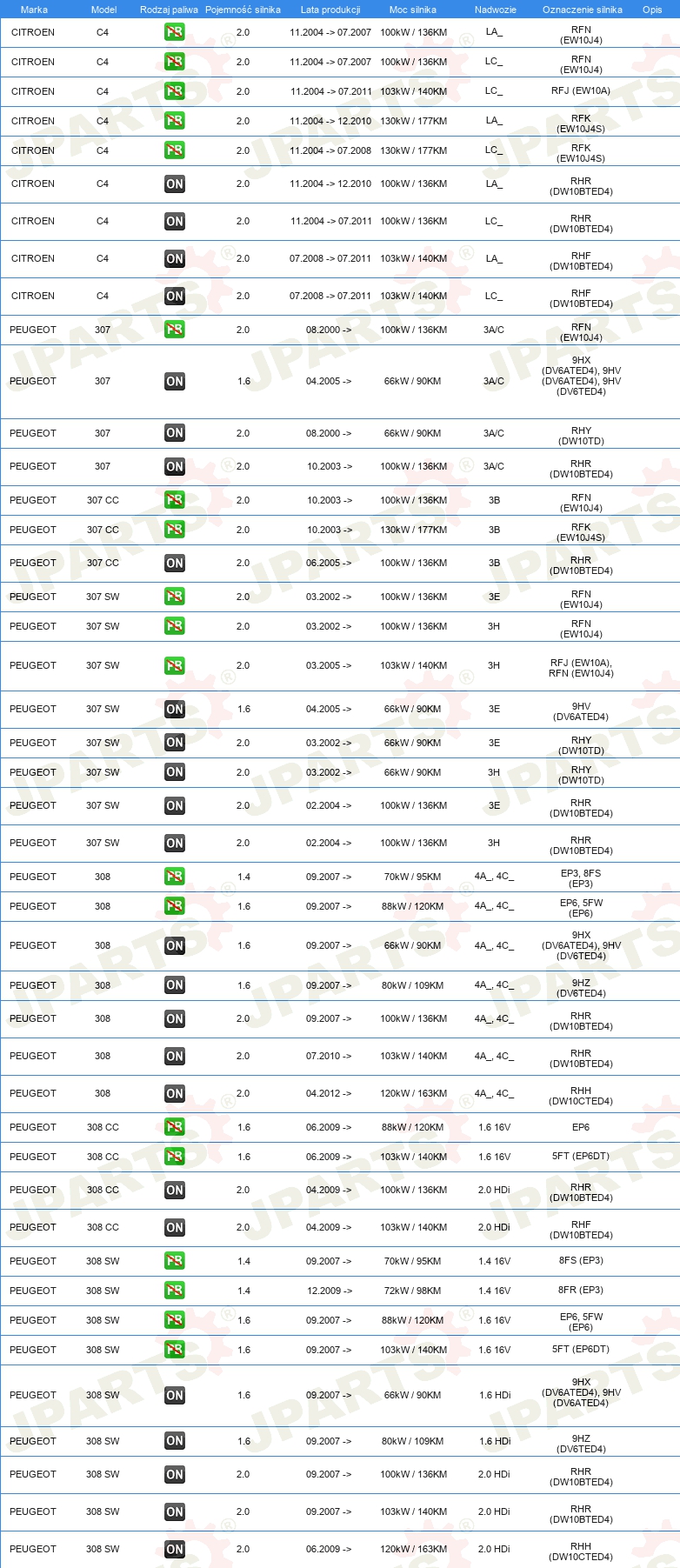The height and width of the screenshot is (1568, 680).
Task: Click power value 120kW / 163KM in 308 hatchback row
Action: pos(414,1093)
